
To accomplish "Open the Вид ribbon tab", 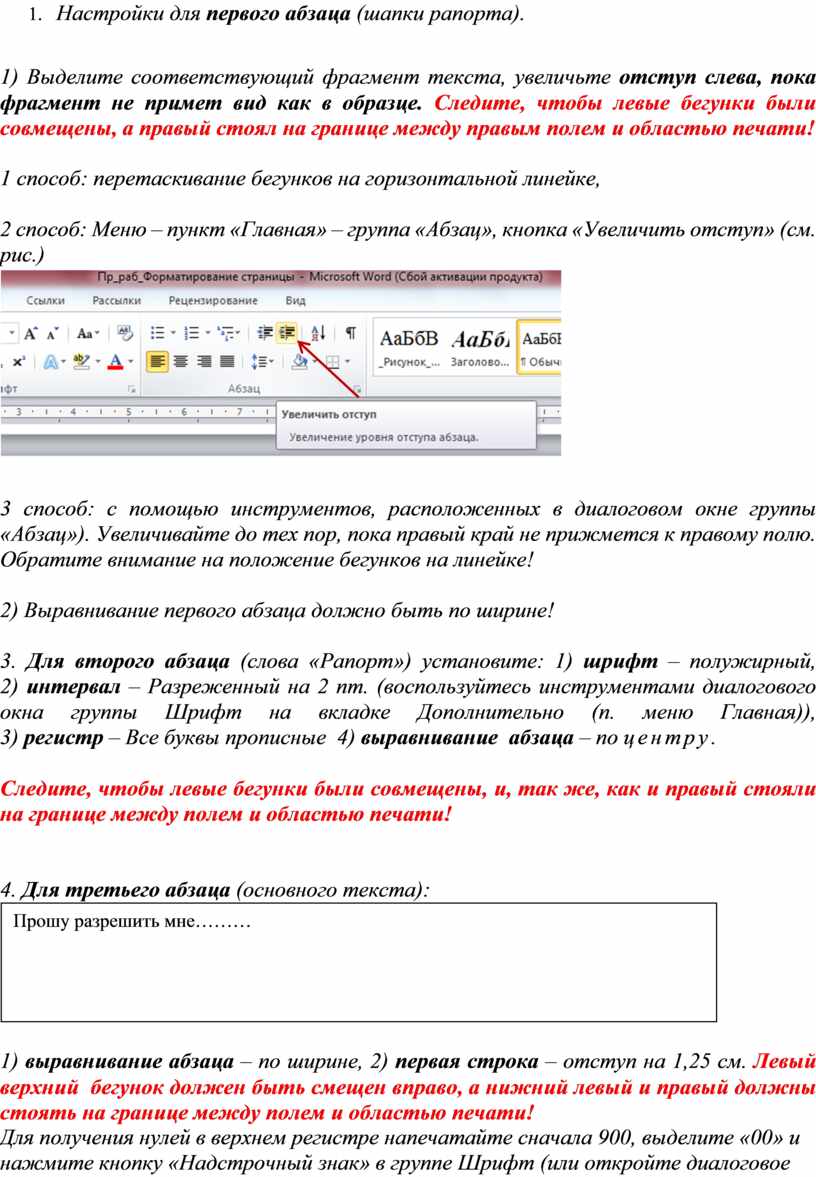I will tap(295, 300).
